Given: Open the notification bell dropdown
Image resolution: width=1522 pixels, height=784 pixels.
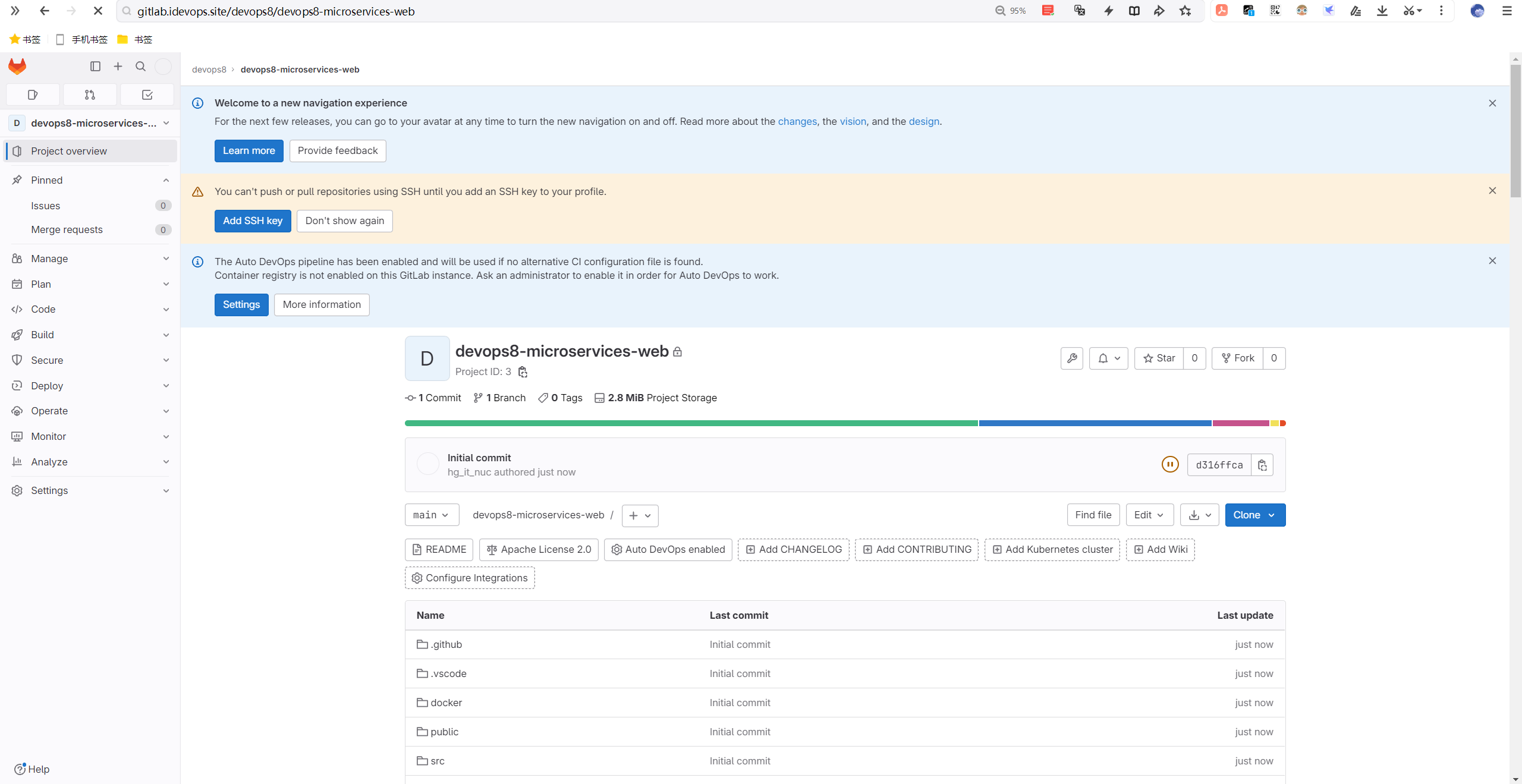Looking at the screenshot, I should pyautogui.click(x=1108, y=358).
